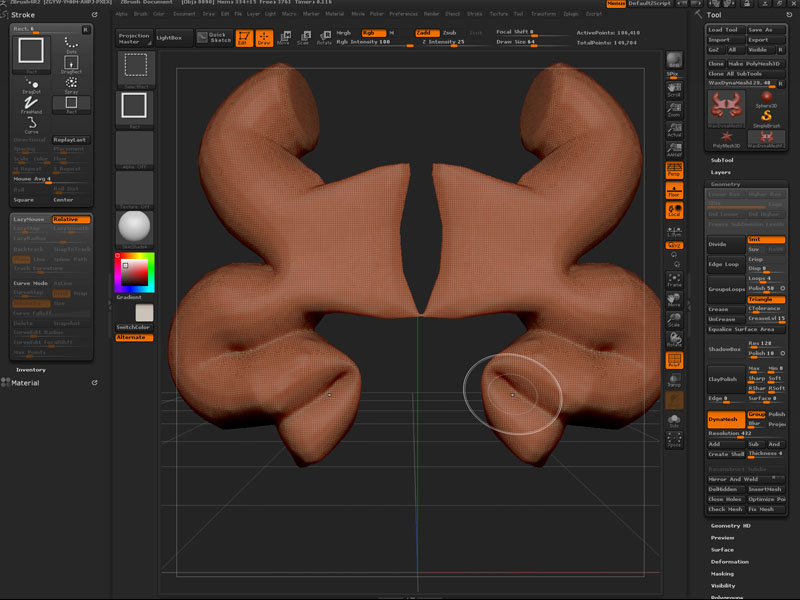This screenshot has width=800, height=600.
Task: Expand the Masking section
Action: [x=722, y=574]
